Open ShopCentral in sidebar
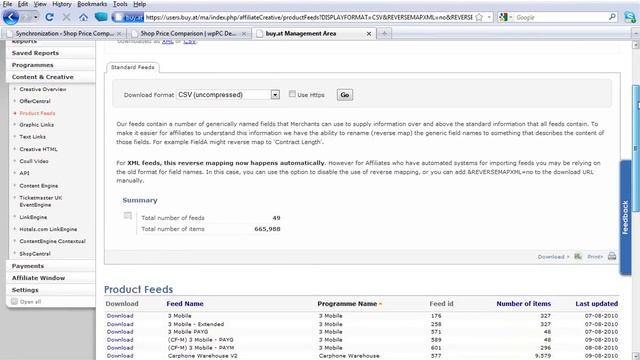Screen dimensions: 640x360 click(35, 253)
